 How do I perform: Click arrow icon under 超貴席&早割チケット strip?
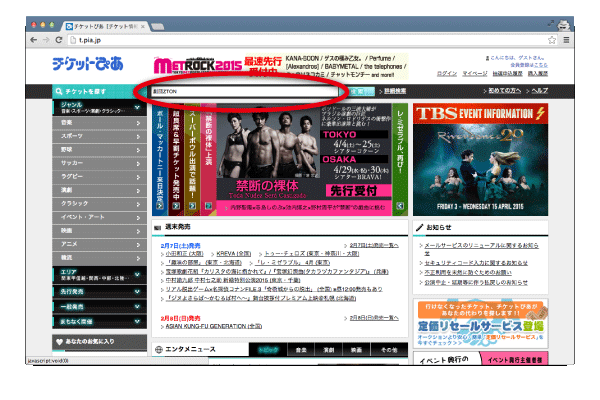tap(176, 206)
